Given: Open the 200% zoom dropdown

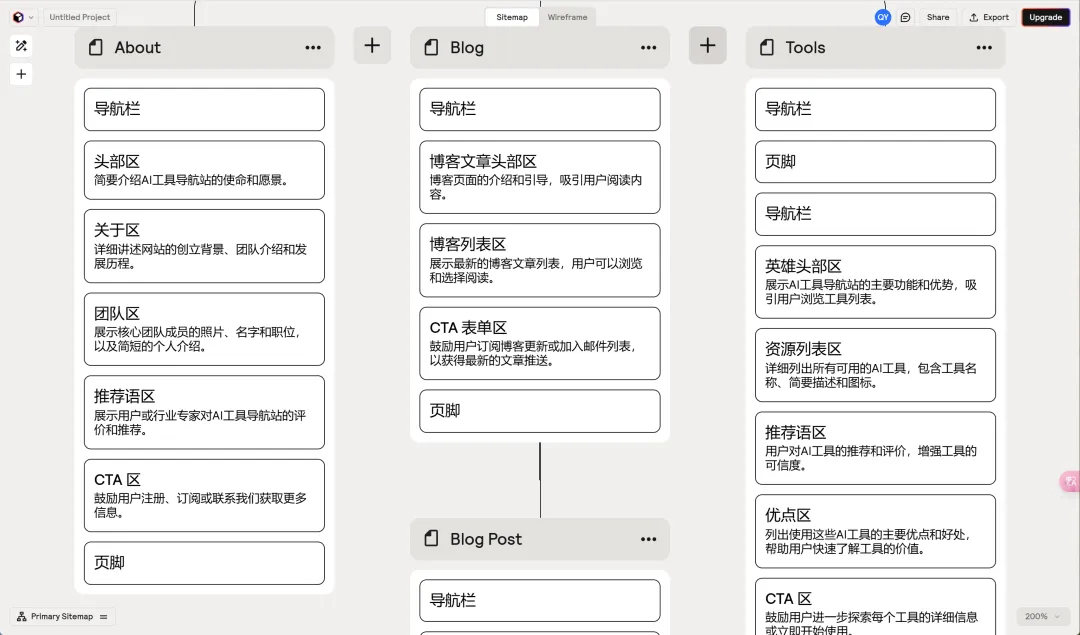Looking at the screenshot, I should pos(1042,616).
